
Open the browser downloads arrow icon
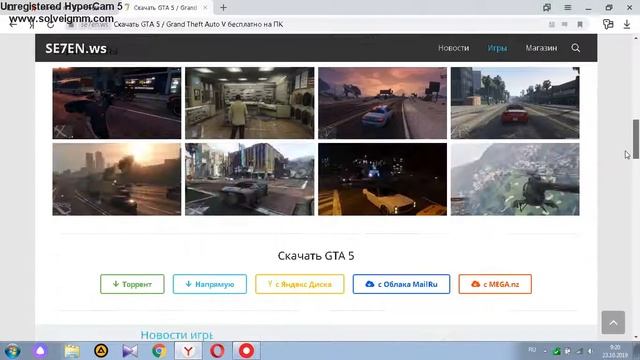(x=627, y=24)
